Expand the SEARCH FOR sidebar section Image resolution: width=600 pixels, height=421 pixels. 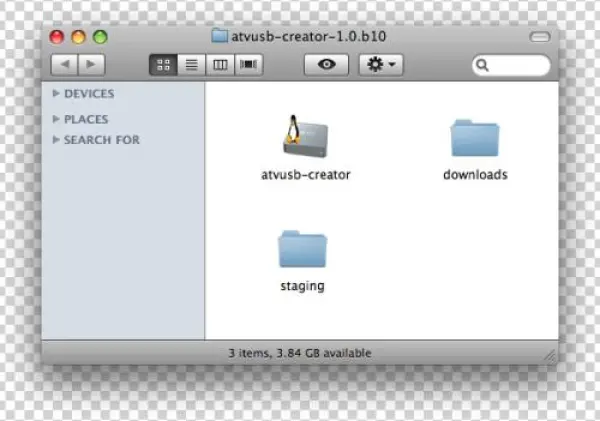[x=56, y=140]
